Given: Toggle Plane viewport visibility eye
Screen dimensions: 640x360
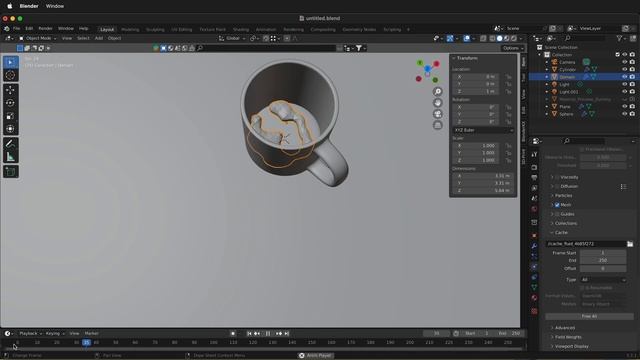Looking at the screenshot, I should coord(624,107).
